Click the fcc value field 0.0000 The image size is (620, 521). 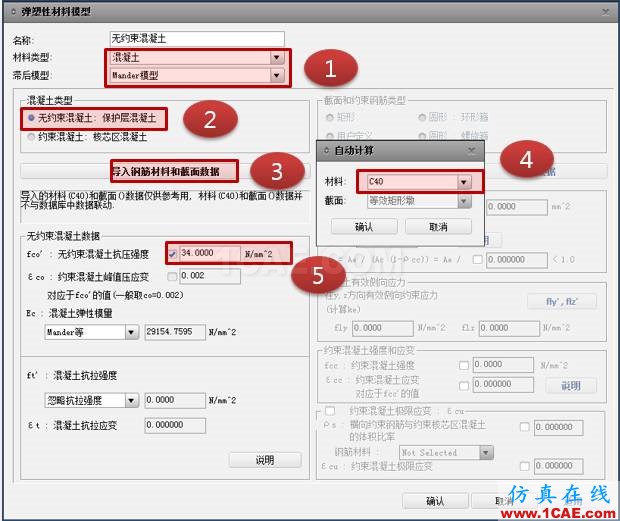503,364
